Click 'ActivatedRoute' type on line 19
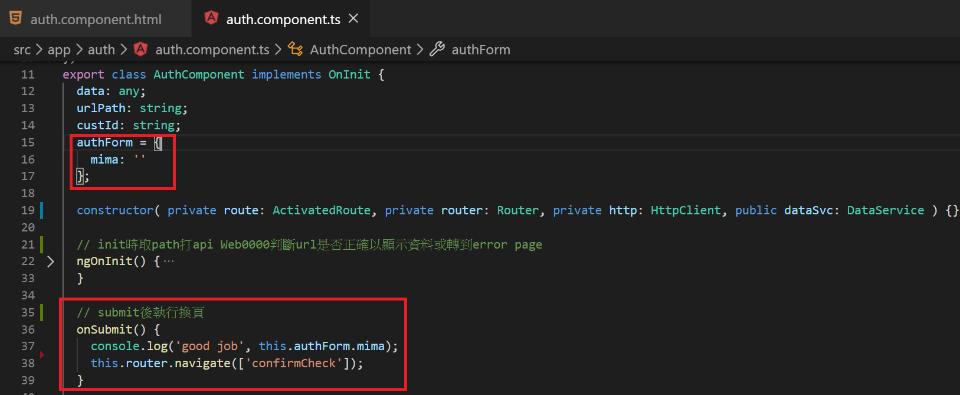The height and width of the screenshot is (395, 960). (x=321, y=210)
